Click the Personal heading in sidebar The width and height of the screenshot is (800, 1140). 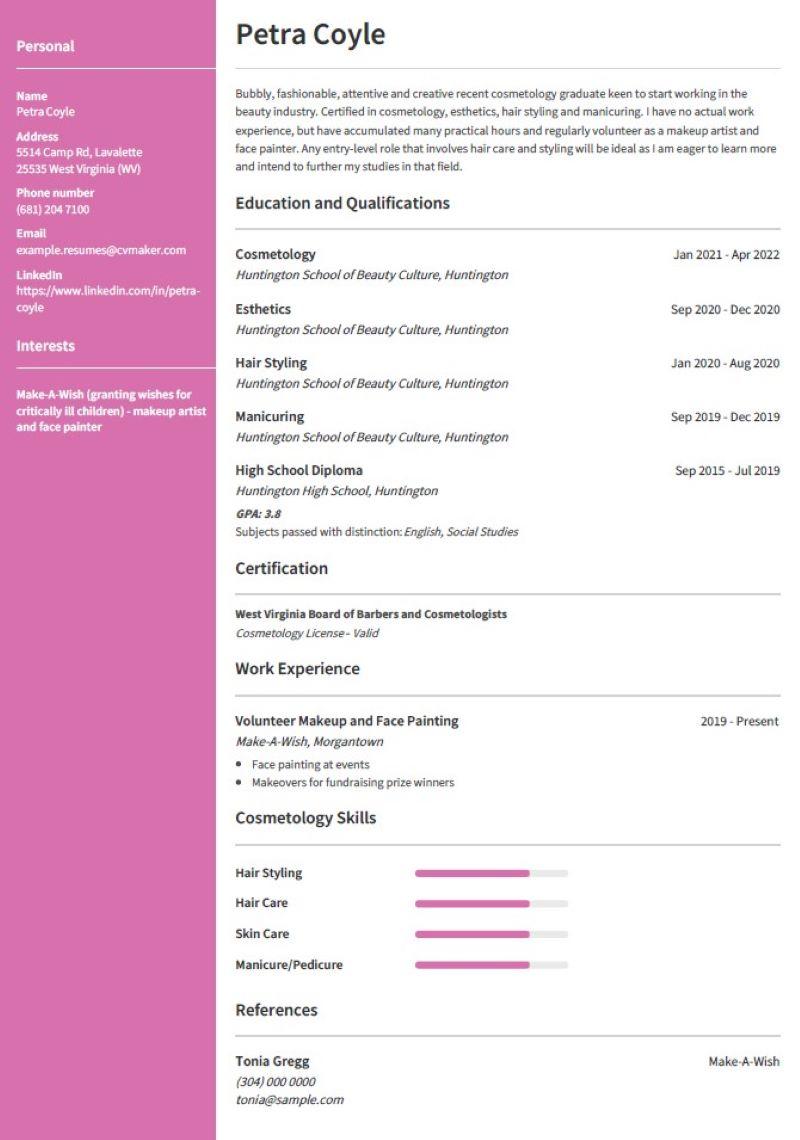pos(45,46)
